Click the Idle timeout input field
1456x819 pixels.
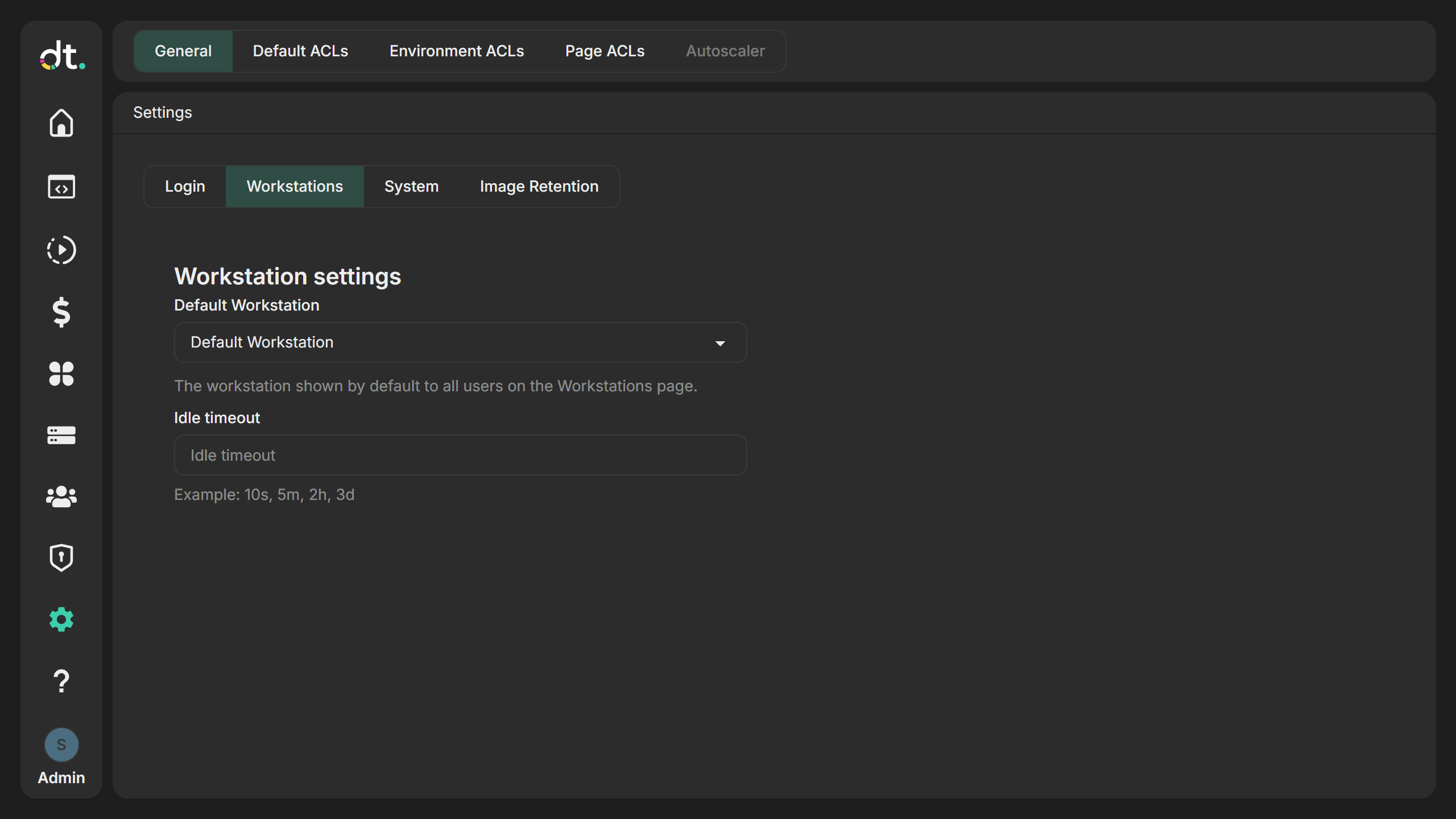[x=460, y=455]
